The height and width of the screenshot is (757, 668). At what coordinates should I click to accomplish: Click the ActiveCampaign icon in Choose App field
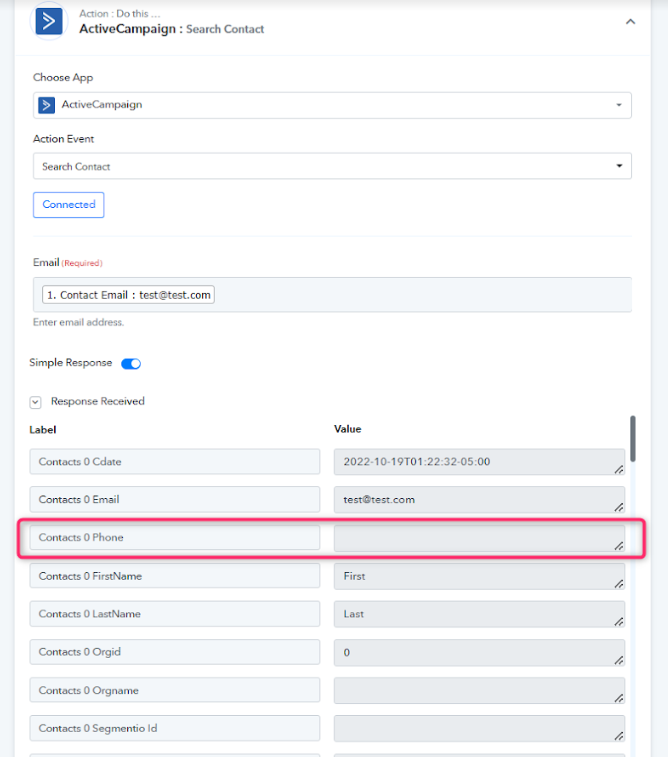(x=46, y=105)
